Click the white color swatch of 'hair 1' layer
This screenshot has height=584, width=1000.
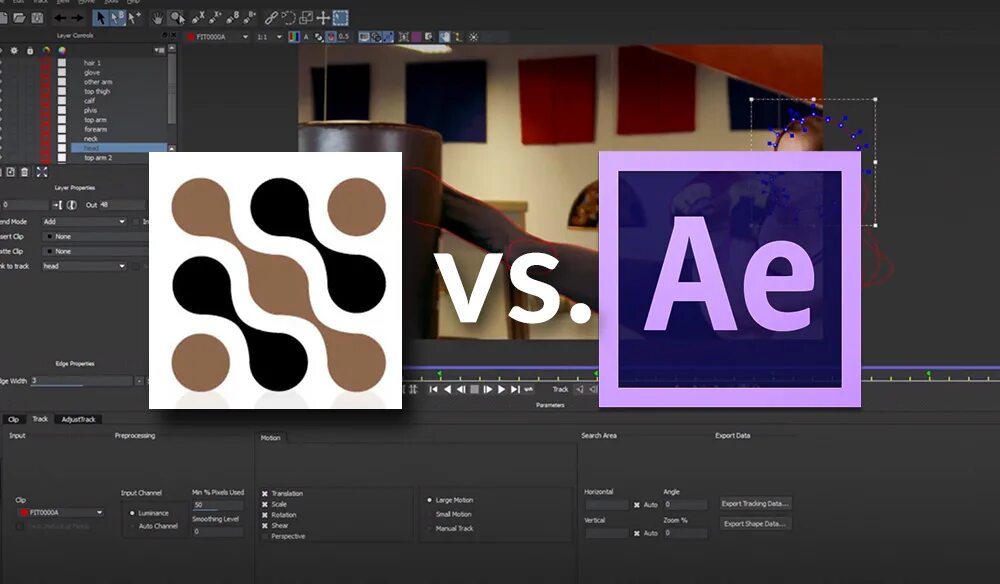pos(62,63)
